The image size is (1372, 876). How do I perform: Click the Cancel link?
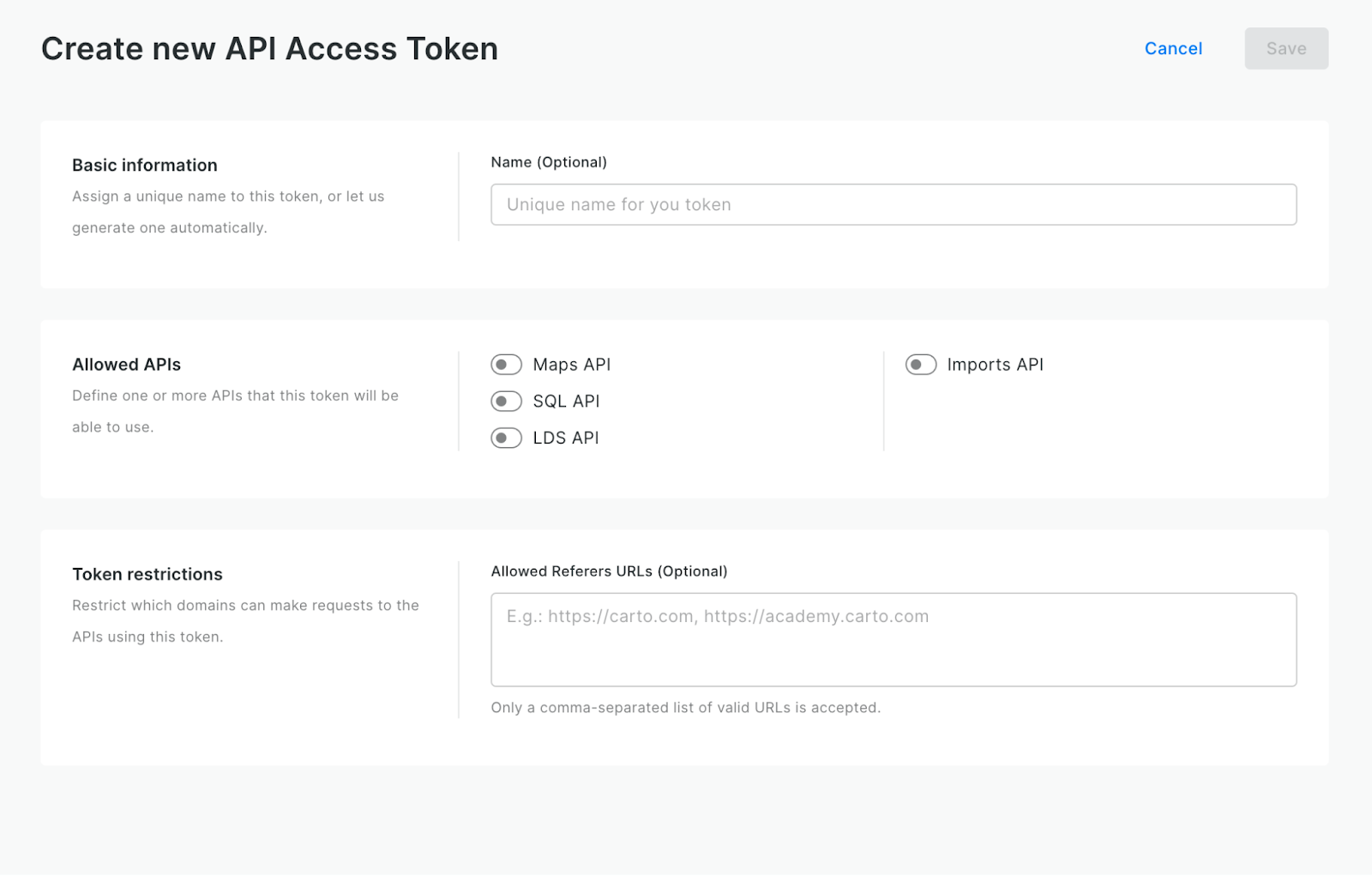click(x=1173, y=48)
